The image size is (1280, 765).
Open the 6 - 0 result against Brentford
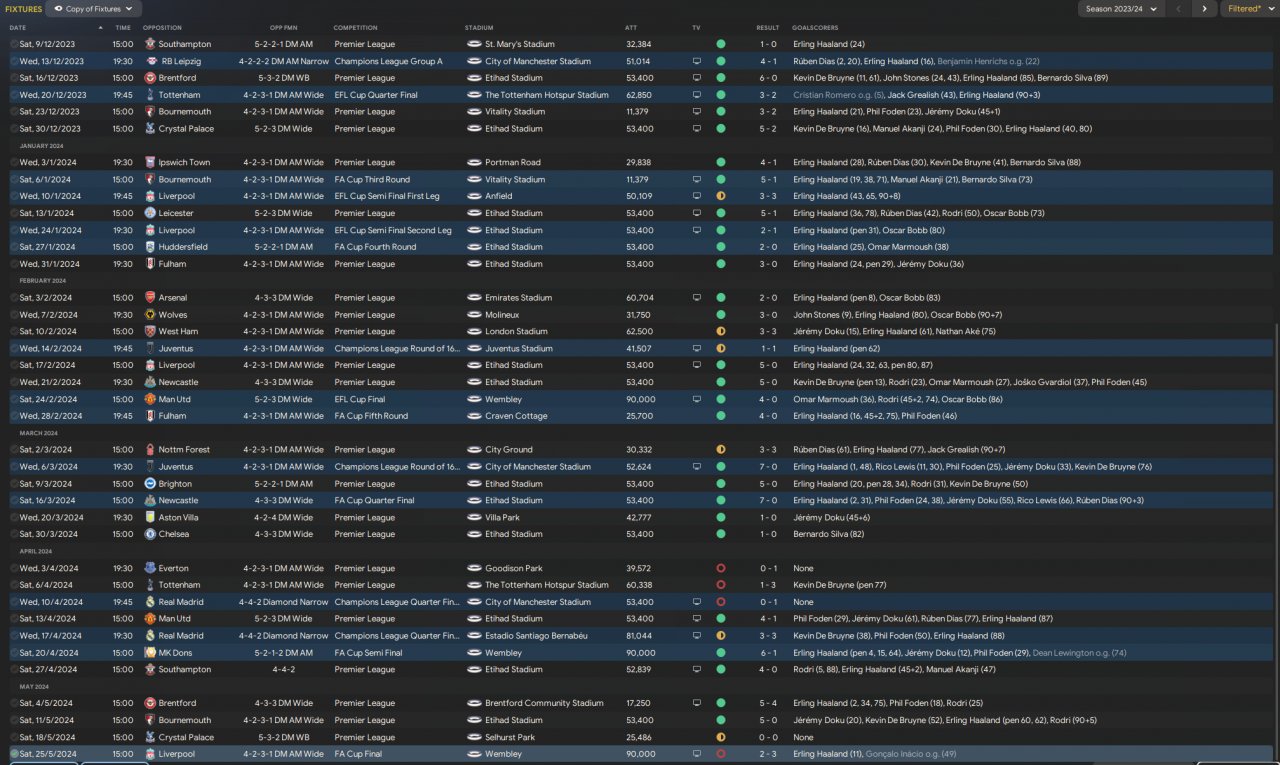click(767, 78)
